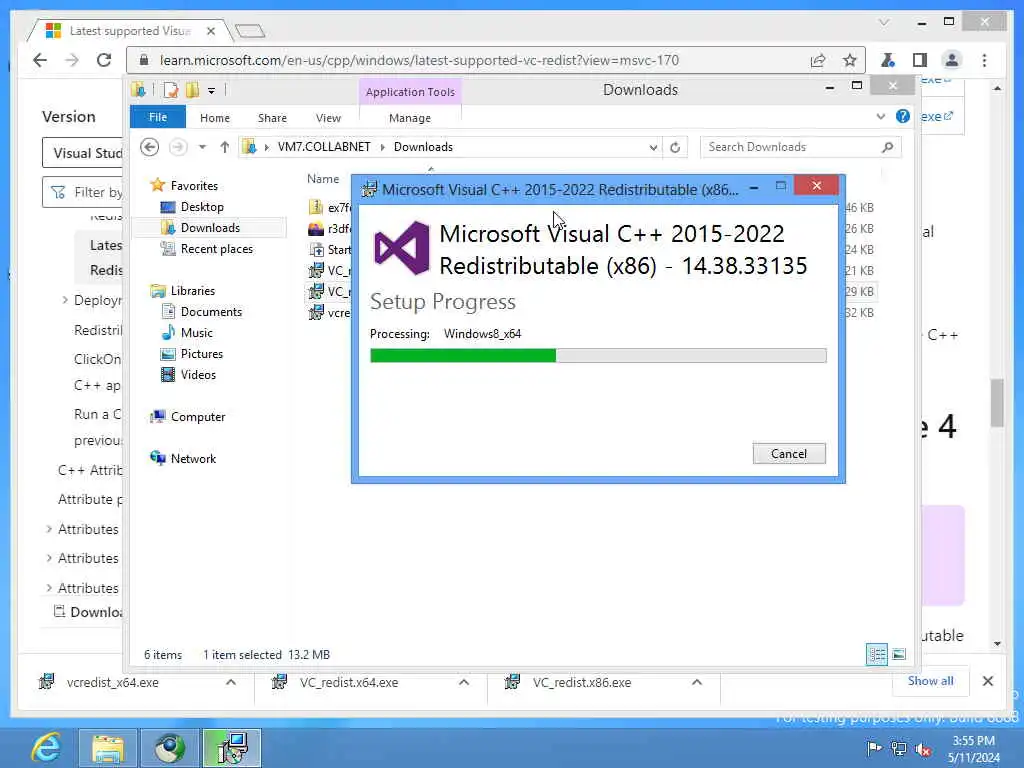1024x768 pixels.
Task: Reload the Chrome page
Action: pyautogui.click(x=104, y=60)
